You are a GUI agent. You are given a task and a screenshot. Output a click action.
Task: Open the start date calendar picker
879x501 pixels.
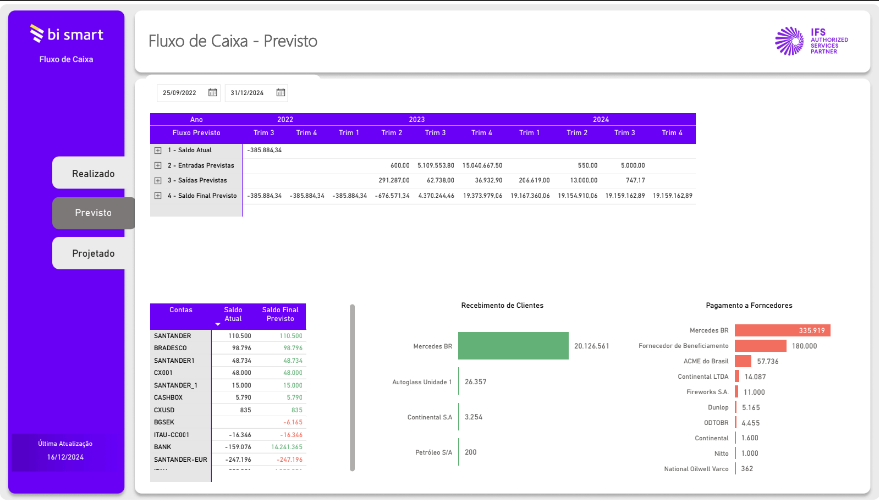tap(213, 93)
